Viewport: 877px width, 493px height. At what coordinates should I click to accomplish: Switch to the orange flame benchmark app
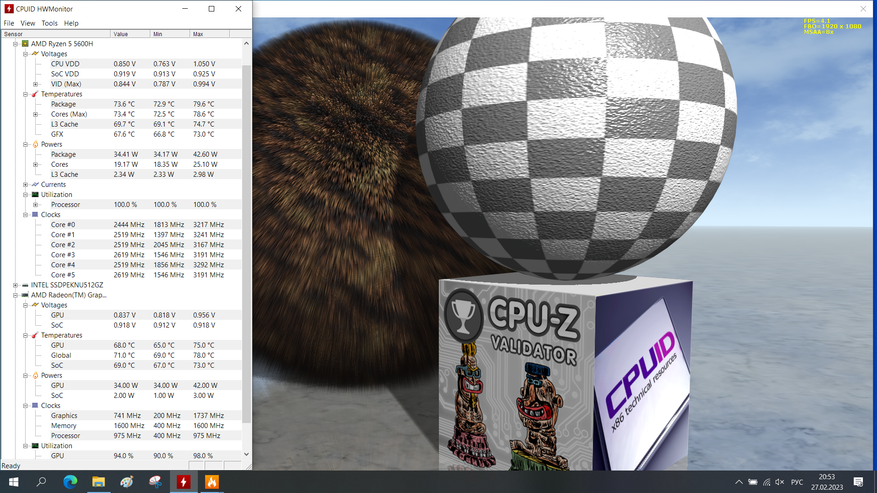pos(211,482)
